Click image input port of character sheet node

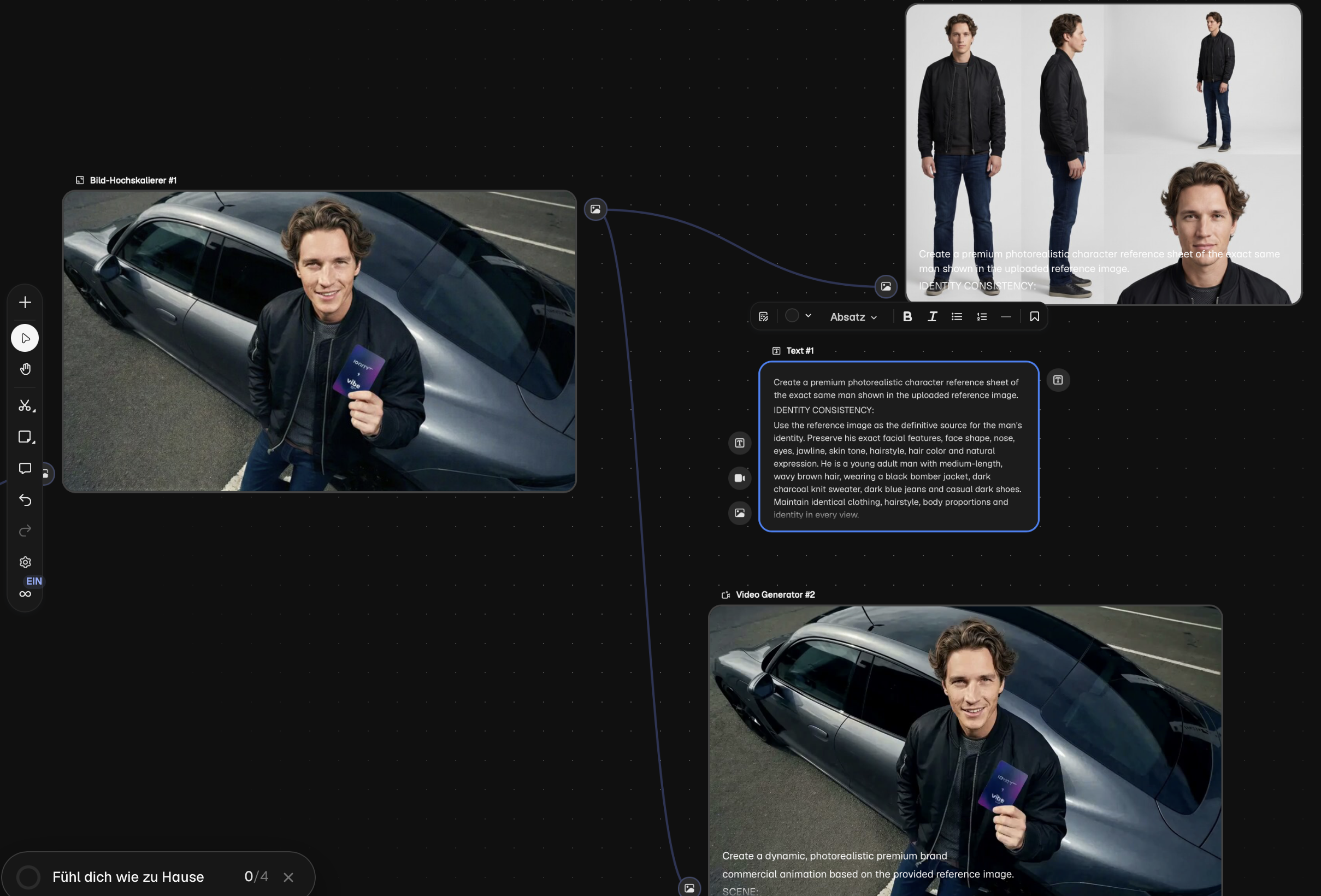(x=886, y=286)
